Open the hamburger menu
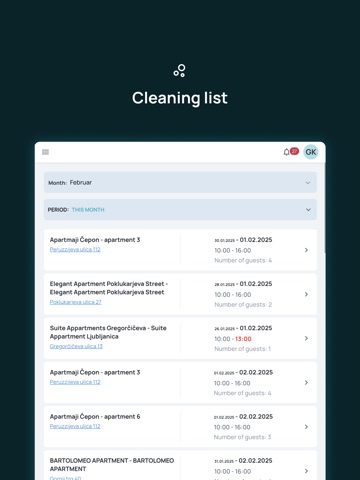360x480 pixels. tap(45, 152)
